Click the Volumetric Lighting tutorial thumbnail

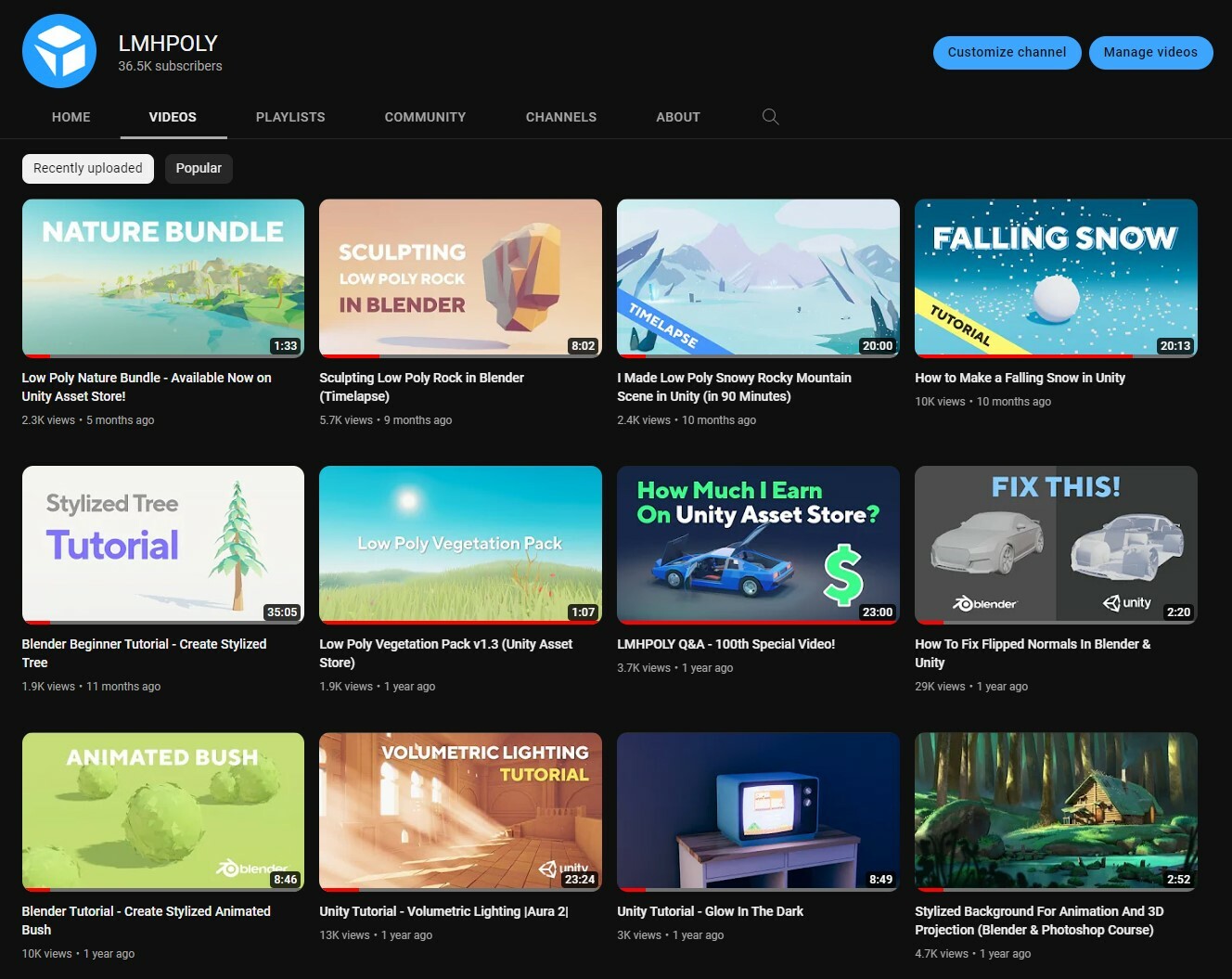click(460, 810)
